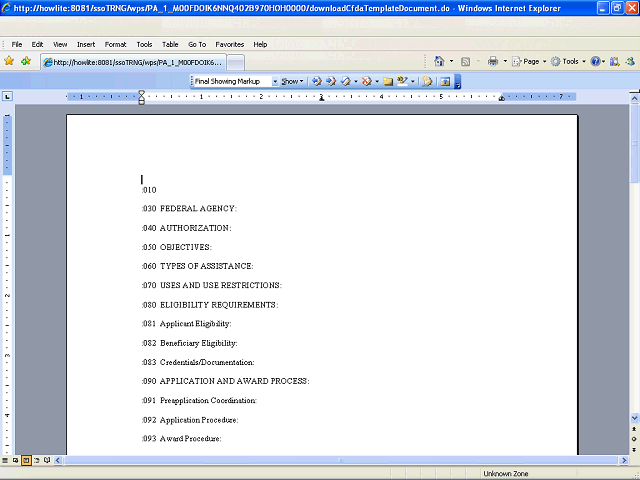Switch to Reading Layout view icon
The height and width of the screenshot is (480, 640).
(x=47, y=460)
